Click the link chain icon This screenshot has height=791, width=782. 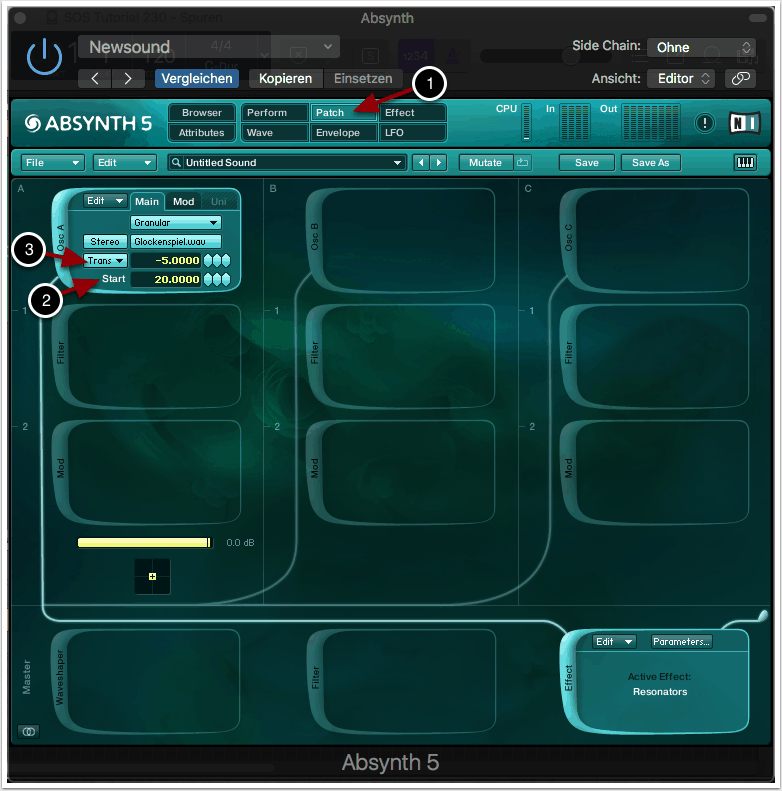coord(740,78)
